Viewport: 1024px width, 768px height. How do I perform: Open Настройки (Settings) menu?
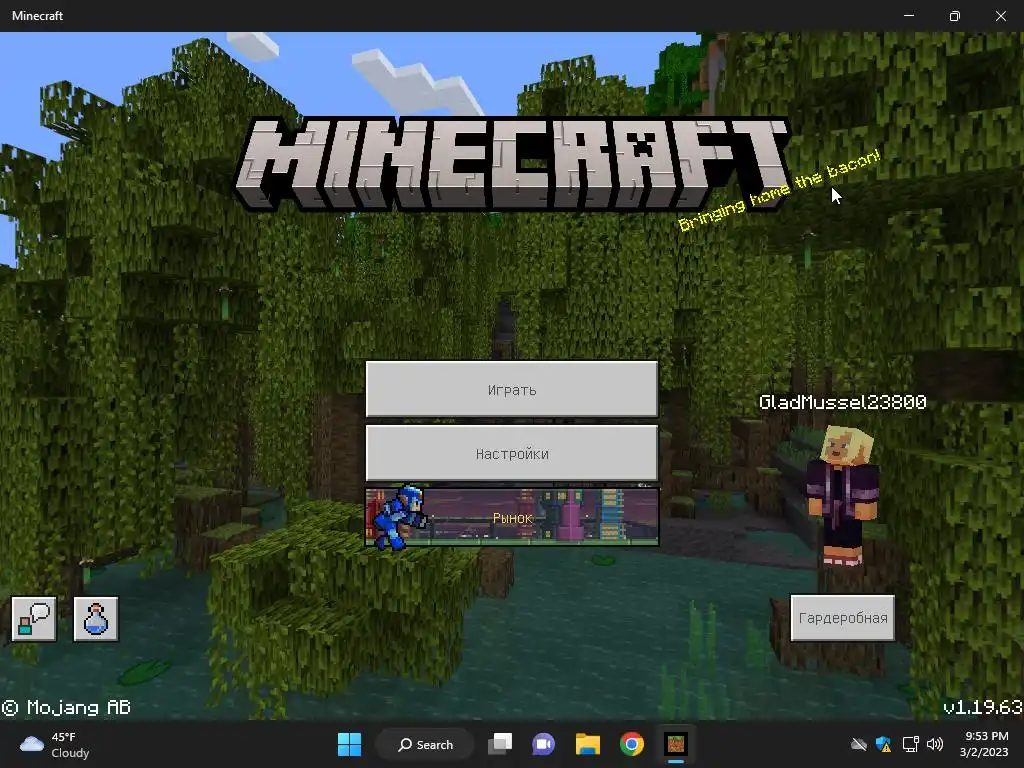point(511,453)
